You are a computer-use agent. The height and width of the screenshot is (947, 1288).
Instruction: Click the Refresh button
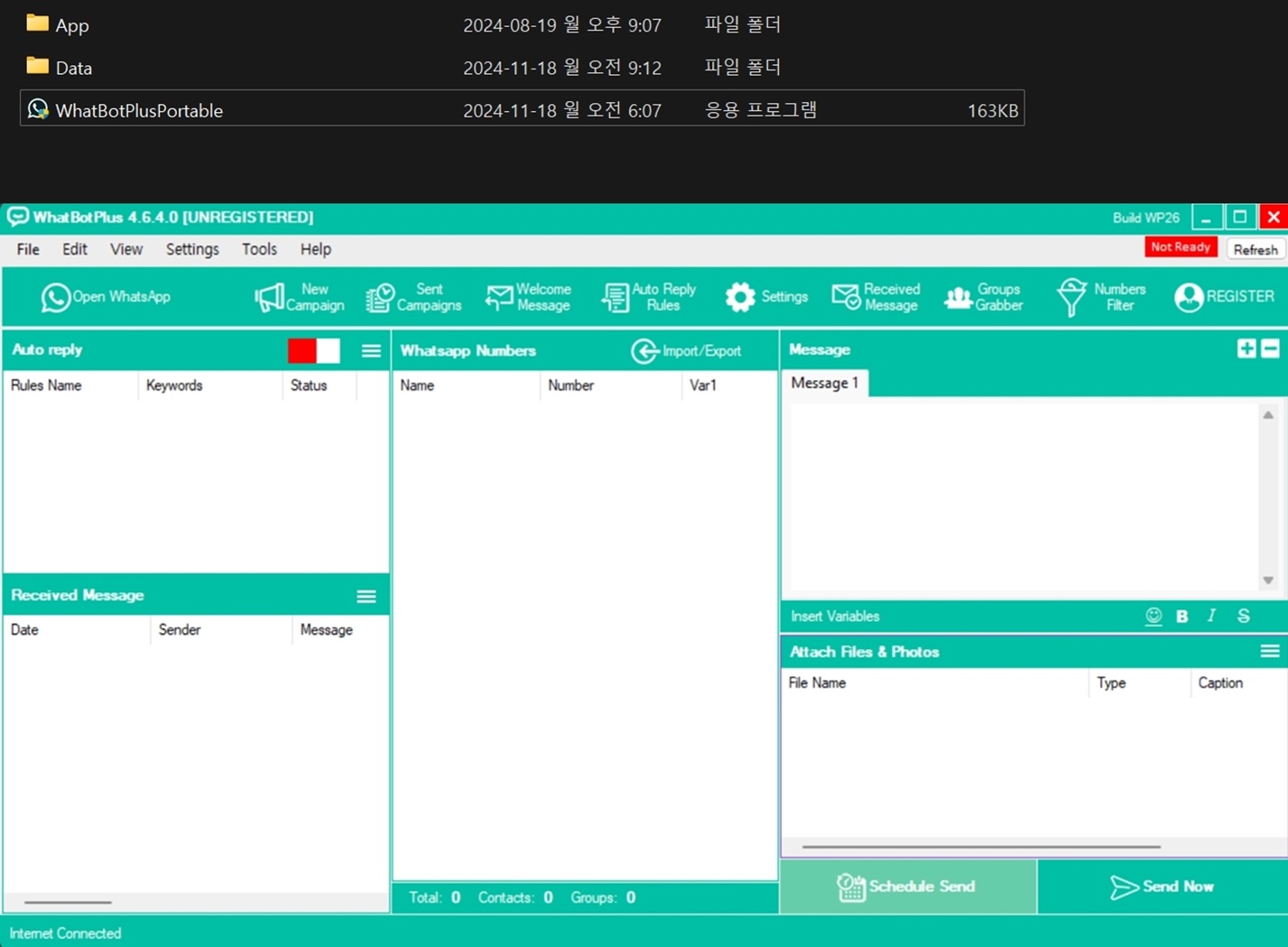(1256, 249)
